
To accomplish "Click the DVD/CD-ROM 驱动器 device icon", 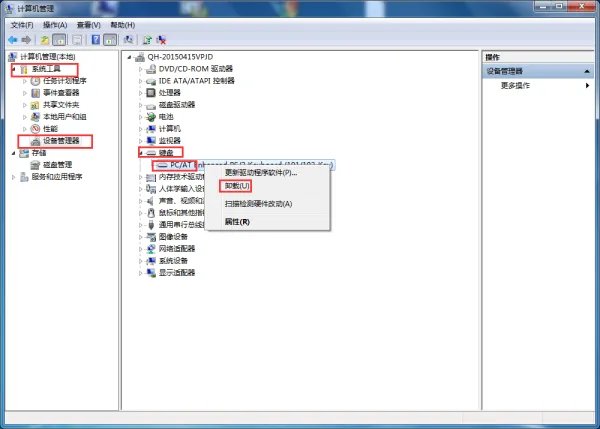I will tap(150, 69).
